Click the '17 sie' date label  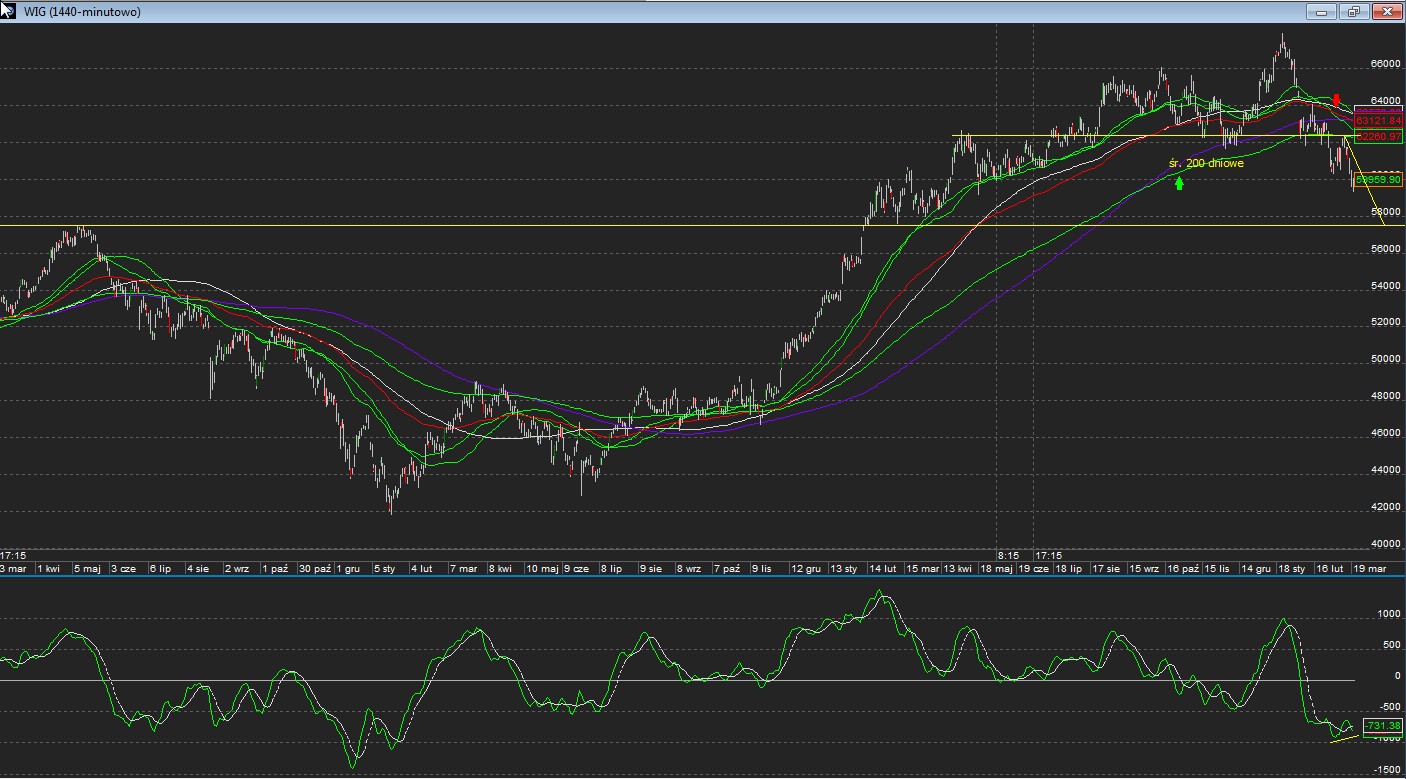pyautogui.click(x=1106, y=568)
